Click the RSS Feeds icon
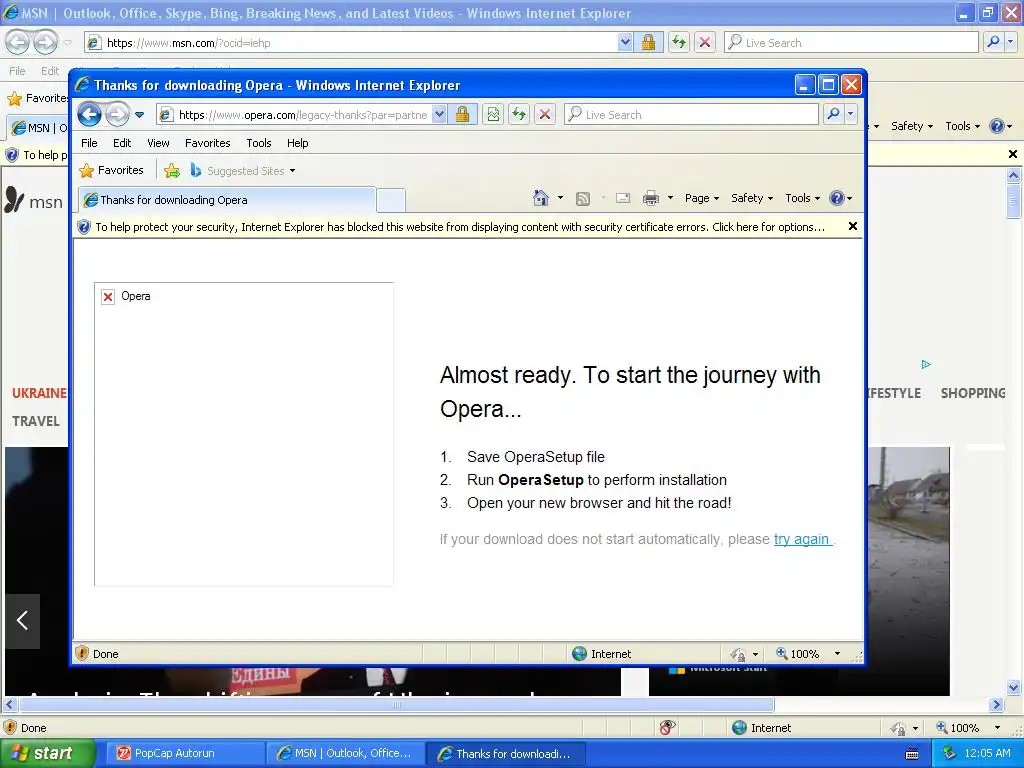The image size is (1024, 768). click(x=583, y=199)
